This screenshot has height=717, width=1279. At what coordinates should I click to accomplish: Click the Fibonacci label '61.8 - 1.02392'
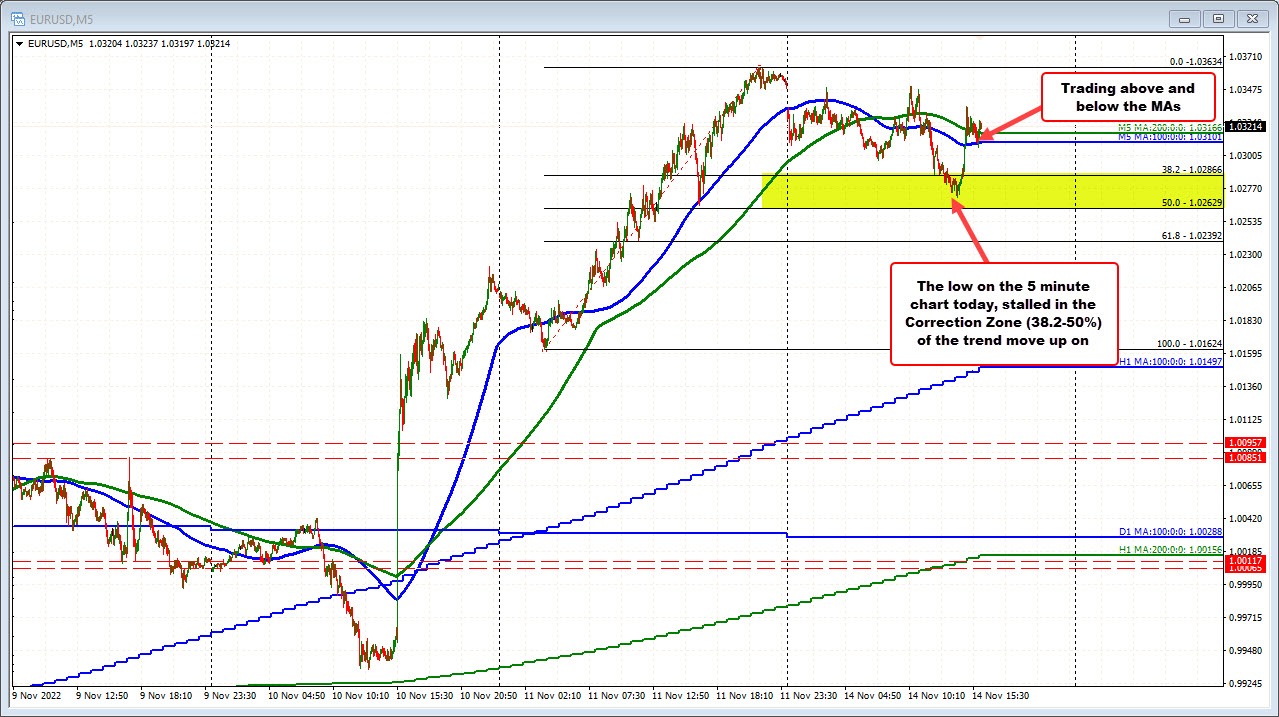(1192, 236)
